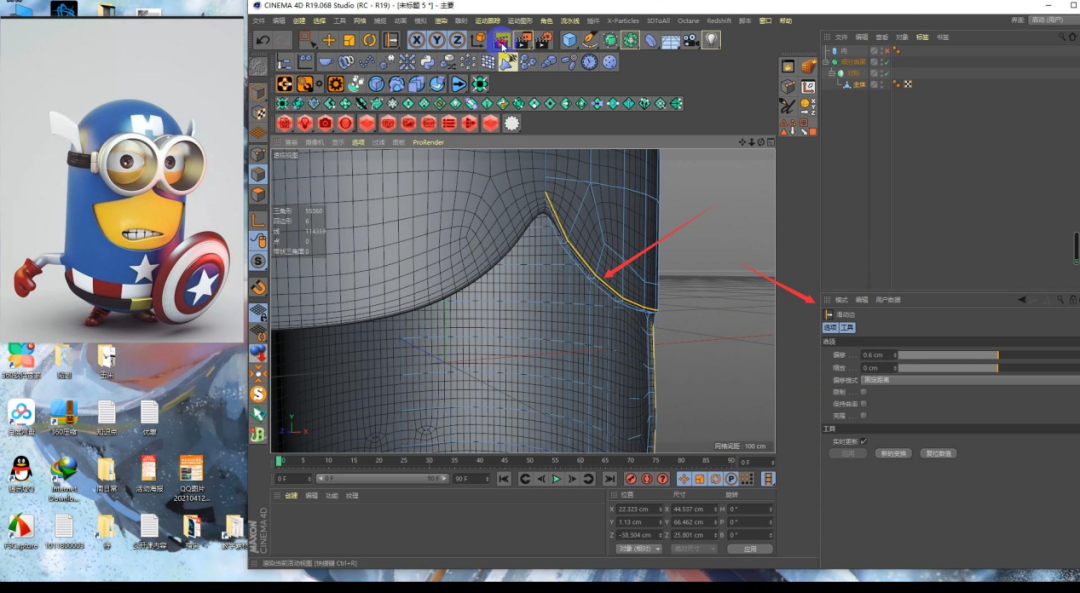Open the 3DToAll menu
Viewport: 1080px width, 593px height.
(658, 21)
